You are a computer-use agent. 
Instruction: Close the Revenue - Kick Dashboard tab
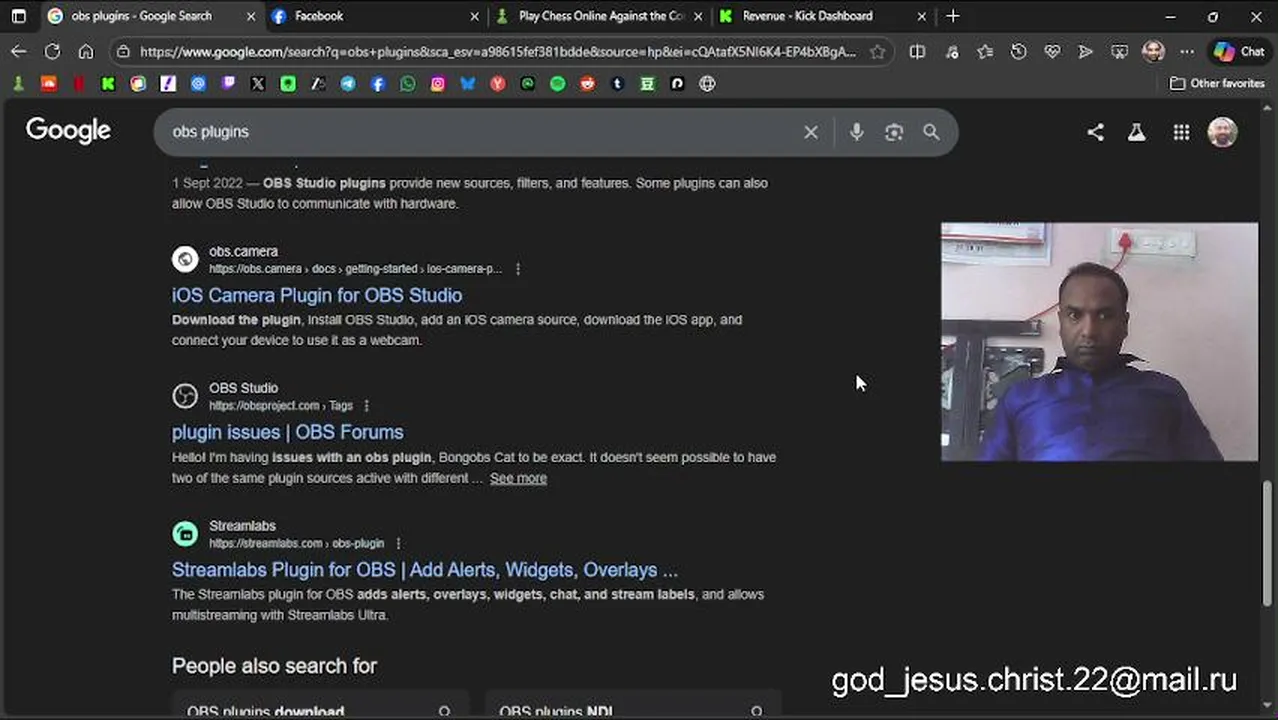click(921, 16)
